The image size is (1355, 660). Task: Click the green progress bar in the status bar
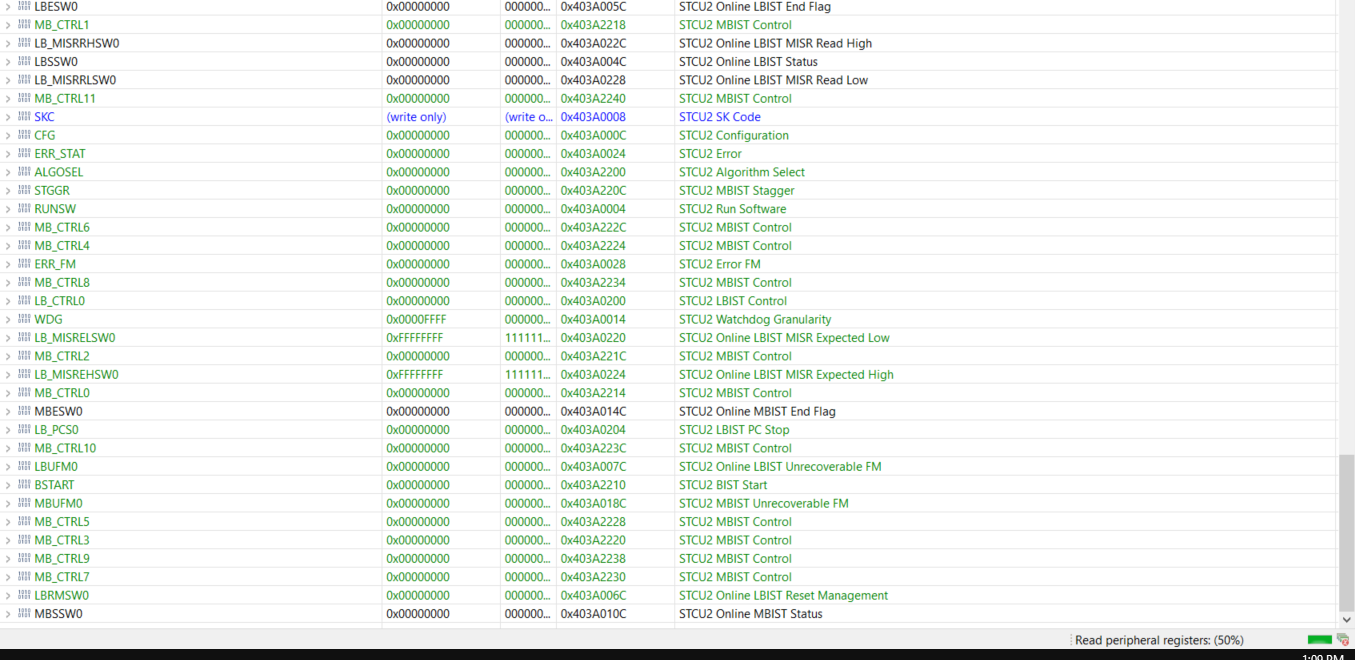click(x=1318, y=640)
